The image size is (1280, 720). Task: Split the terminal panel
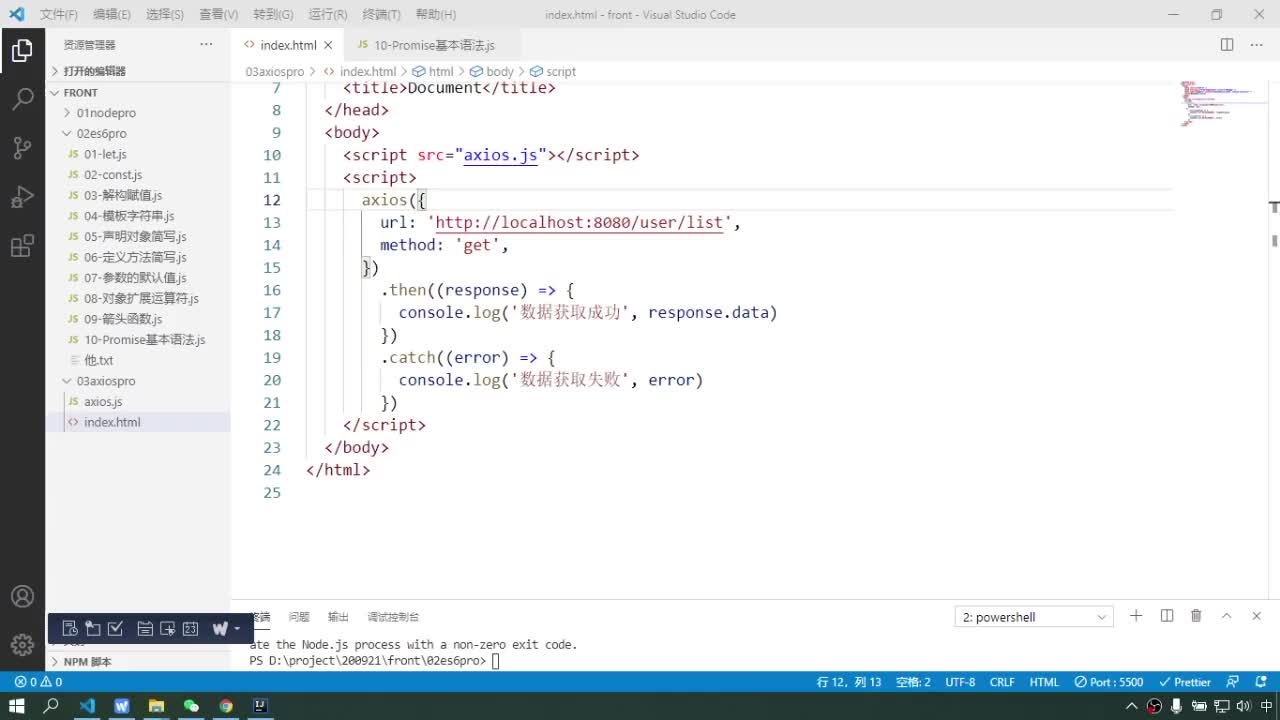point(1166,616)
